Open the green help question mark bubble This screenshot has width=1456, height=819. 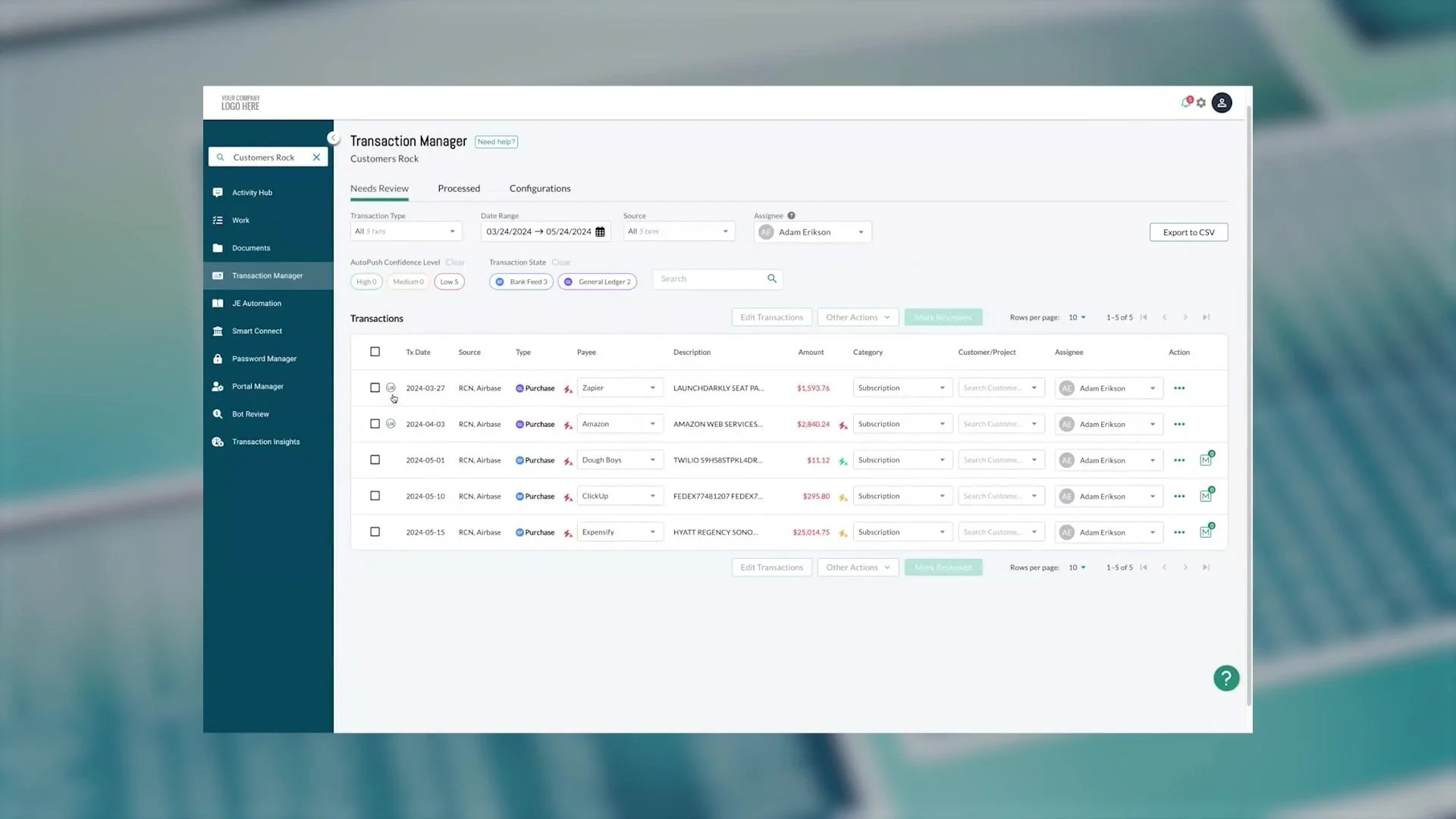[1226, 678]
